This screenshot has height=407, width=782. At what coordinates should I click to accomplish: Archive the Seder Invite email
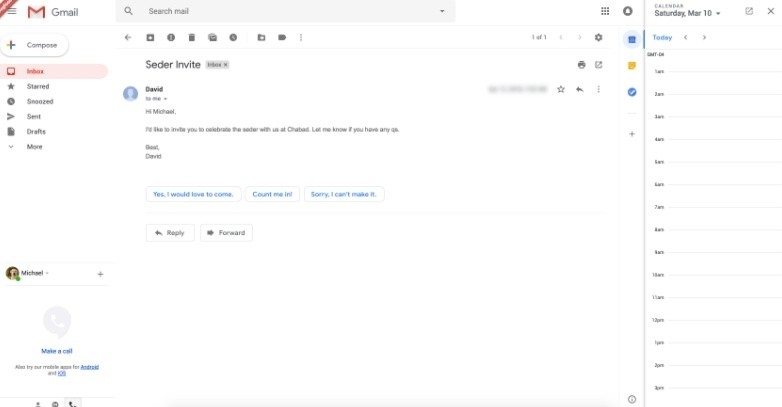(150, 37)
